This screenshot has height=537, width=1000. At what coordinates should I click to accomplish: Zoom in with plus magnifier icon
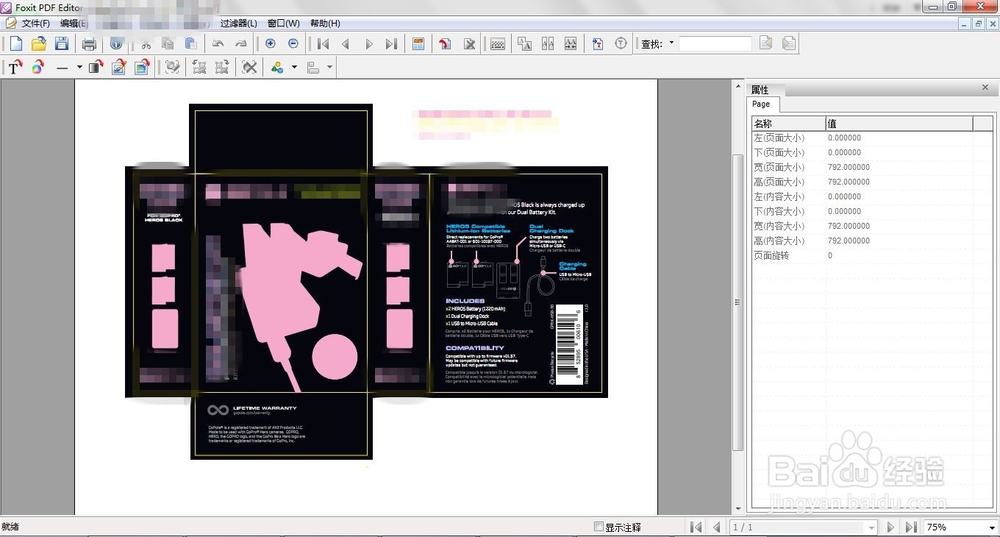(x=270, y=43)
